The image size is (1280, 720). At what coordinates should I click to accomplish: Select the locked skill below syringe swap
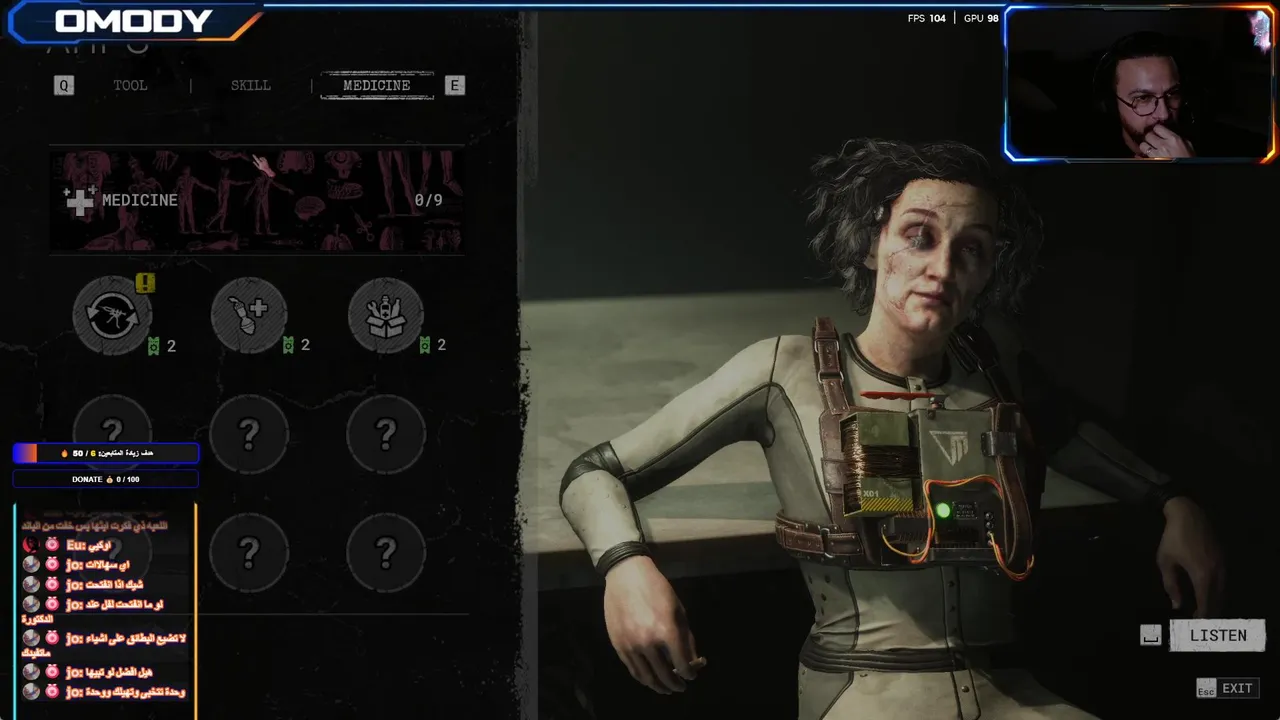tap(112, 433)
